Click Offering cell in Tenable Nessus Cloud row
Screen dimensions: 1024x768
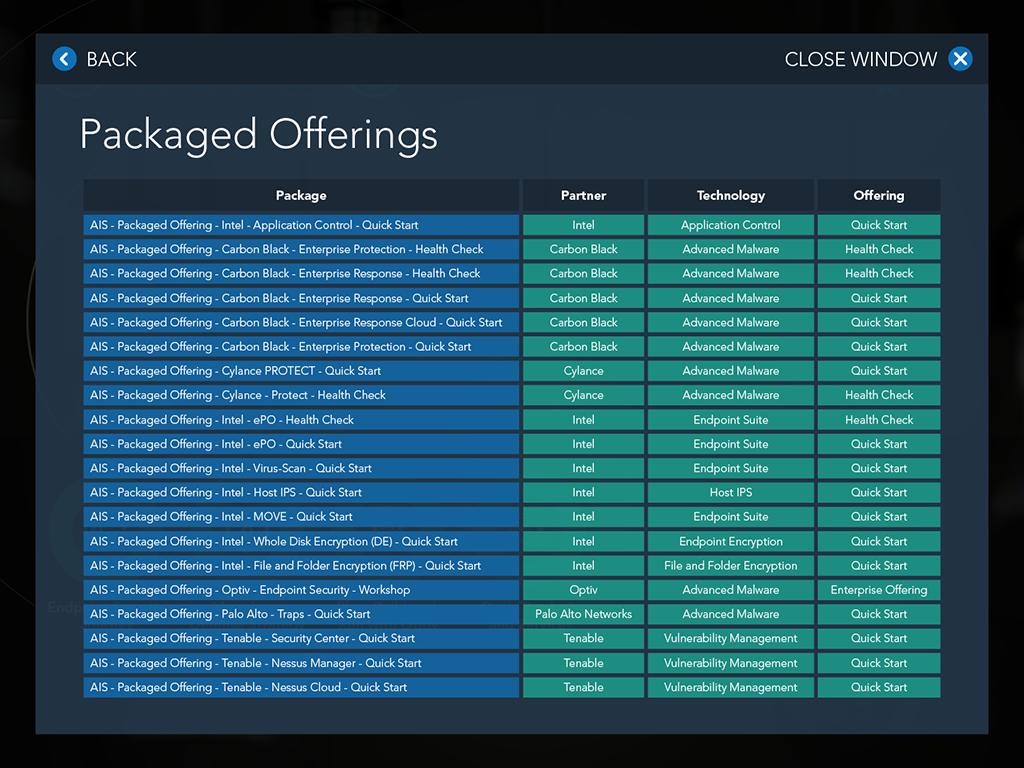879,687
